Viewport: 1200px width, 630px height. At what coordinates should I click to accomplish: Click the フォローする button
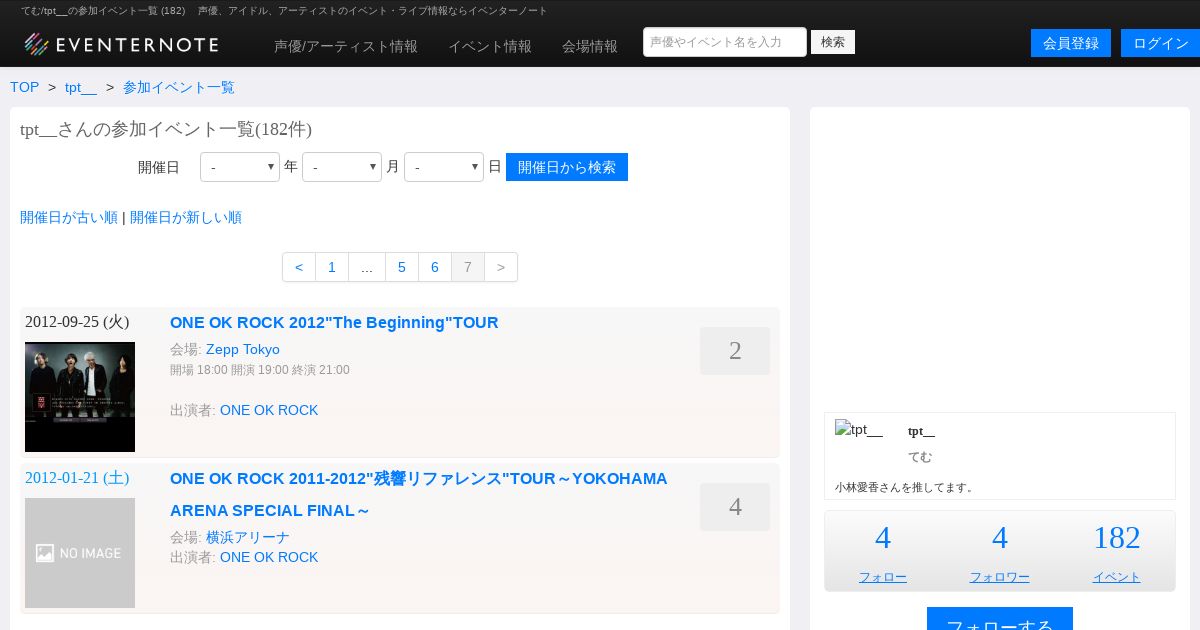click(1000, 620)
